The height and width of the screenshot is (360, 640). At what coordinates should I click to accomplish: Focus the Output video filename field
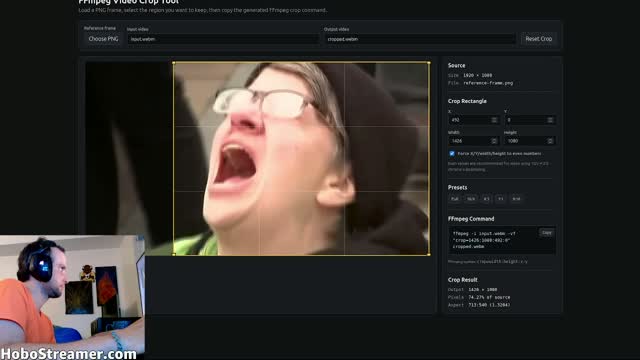tap(420, 39)
